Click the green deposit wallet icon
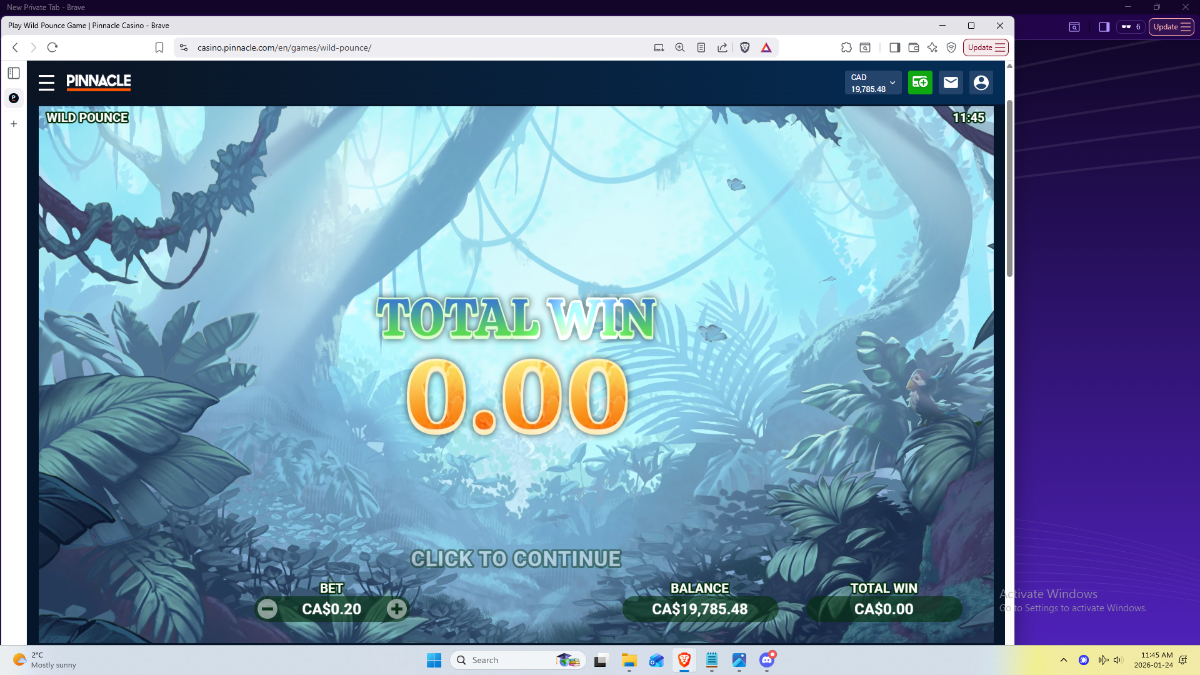This screenshot has height=675, width=1200. coord(919,83)
